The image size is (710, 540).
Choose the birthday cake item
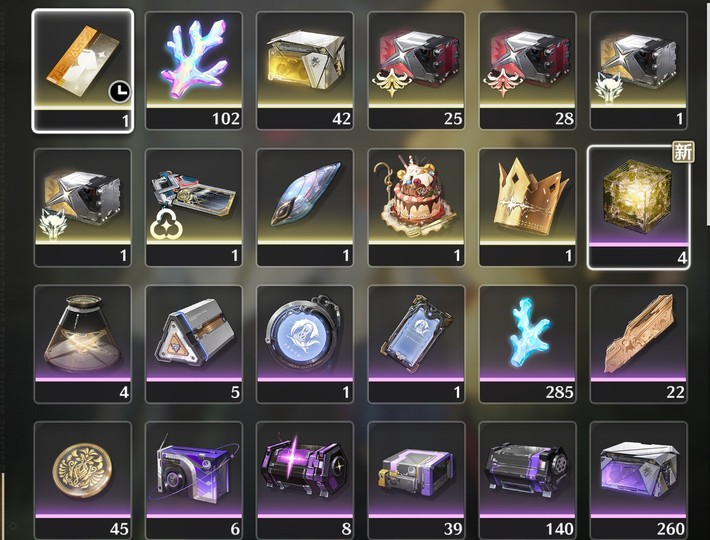[x=416, y=208]
